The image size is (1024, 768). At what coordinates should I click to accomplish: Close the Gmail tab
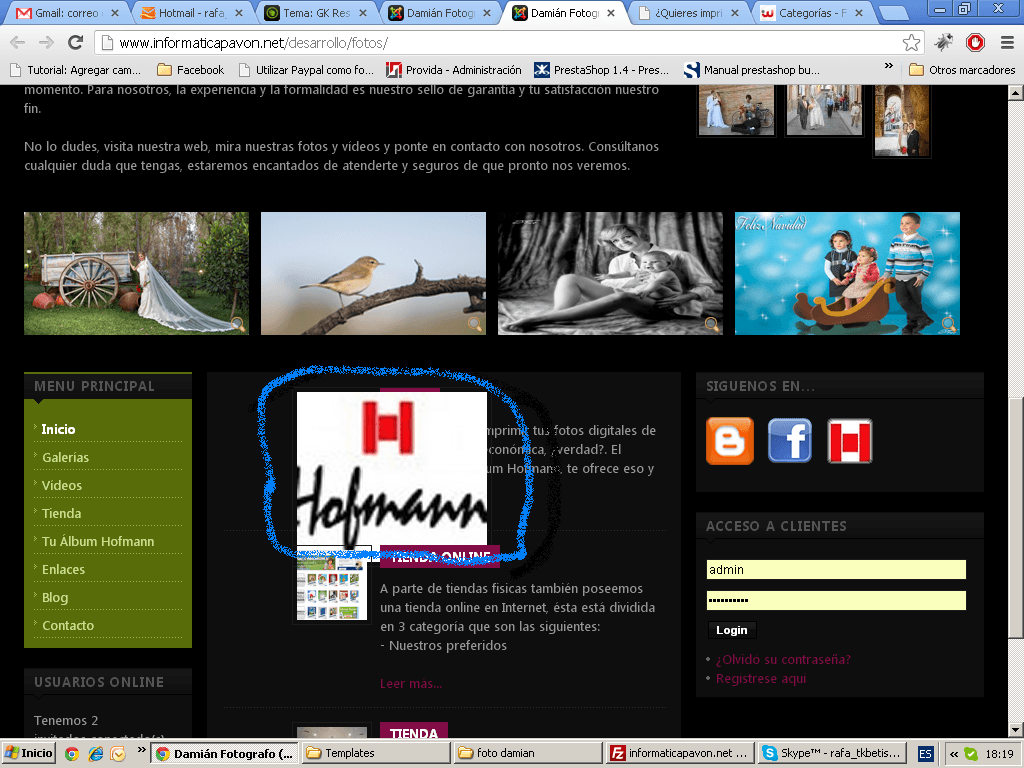pos(115,13)
